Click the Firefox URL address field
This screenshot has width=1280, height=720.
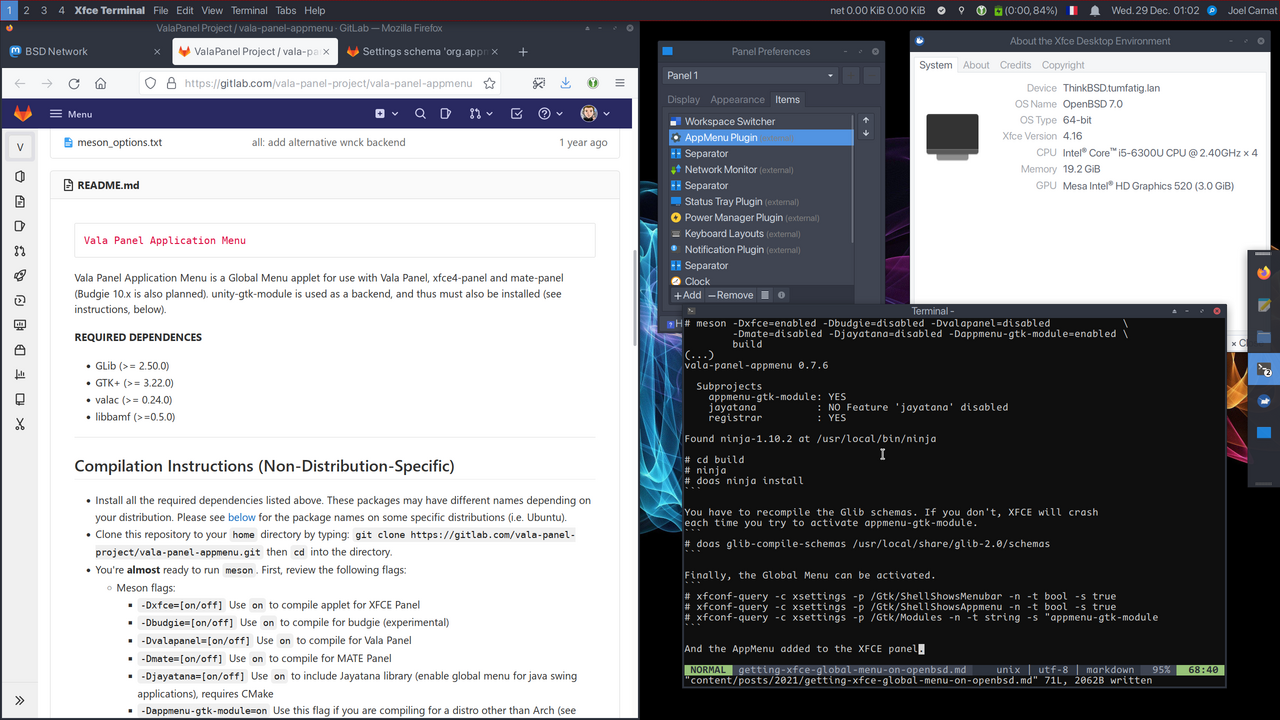point(328,84)
